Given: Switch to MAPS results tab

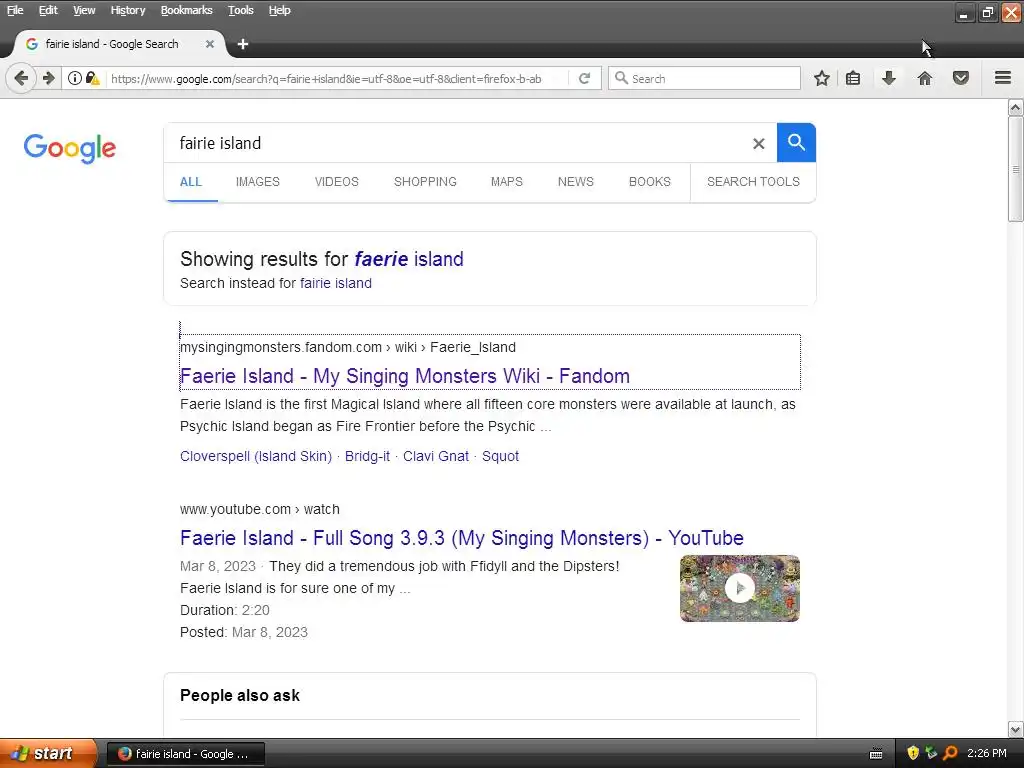Looking at the screenshot, I should (x=507, y=182).
